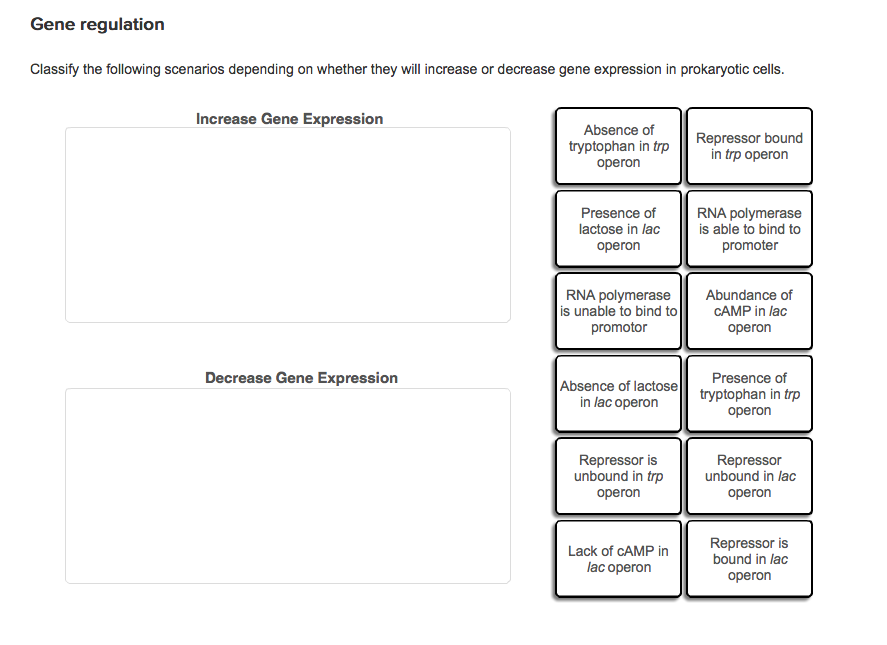Select 'Presence of tryptophan in trp operon' tile
The height and width of the screenshot is (645, 887).
pos(748,393)
